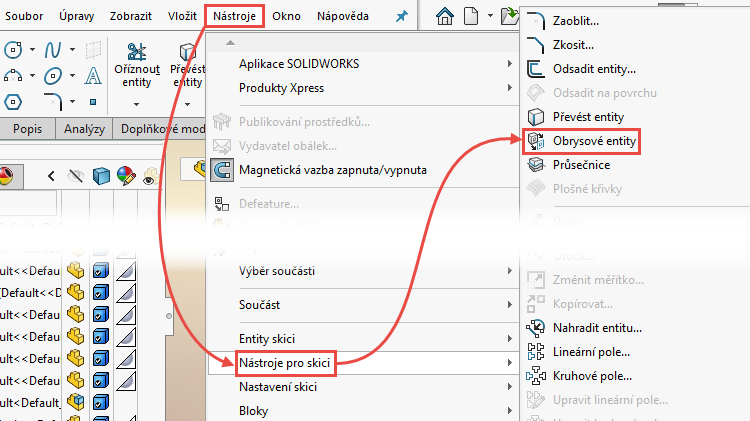Select the Spline sketch tool
Image resolution: width=750 pixels, height=421 pixels.
[x=53, y=49]
